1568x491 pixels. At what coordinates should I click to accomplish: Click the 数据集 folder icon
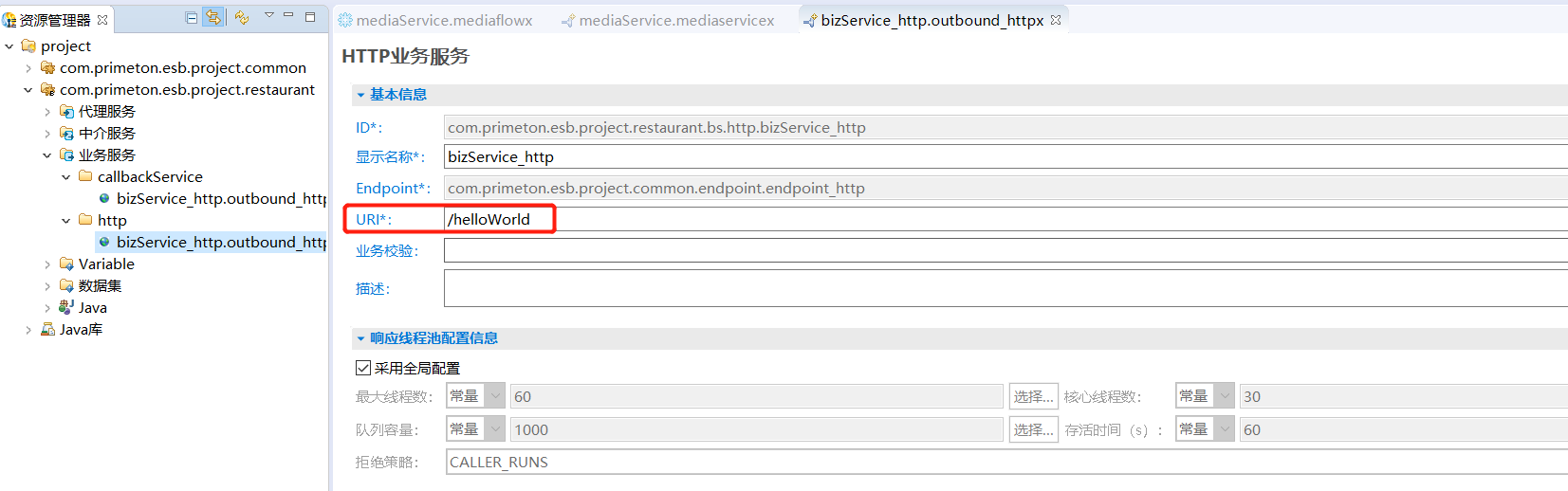tap(66, 286)
